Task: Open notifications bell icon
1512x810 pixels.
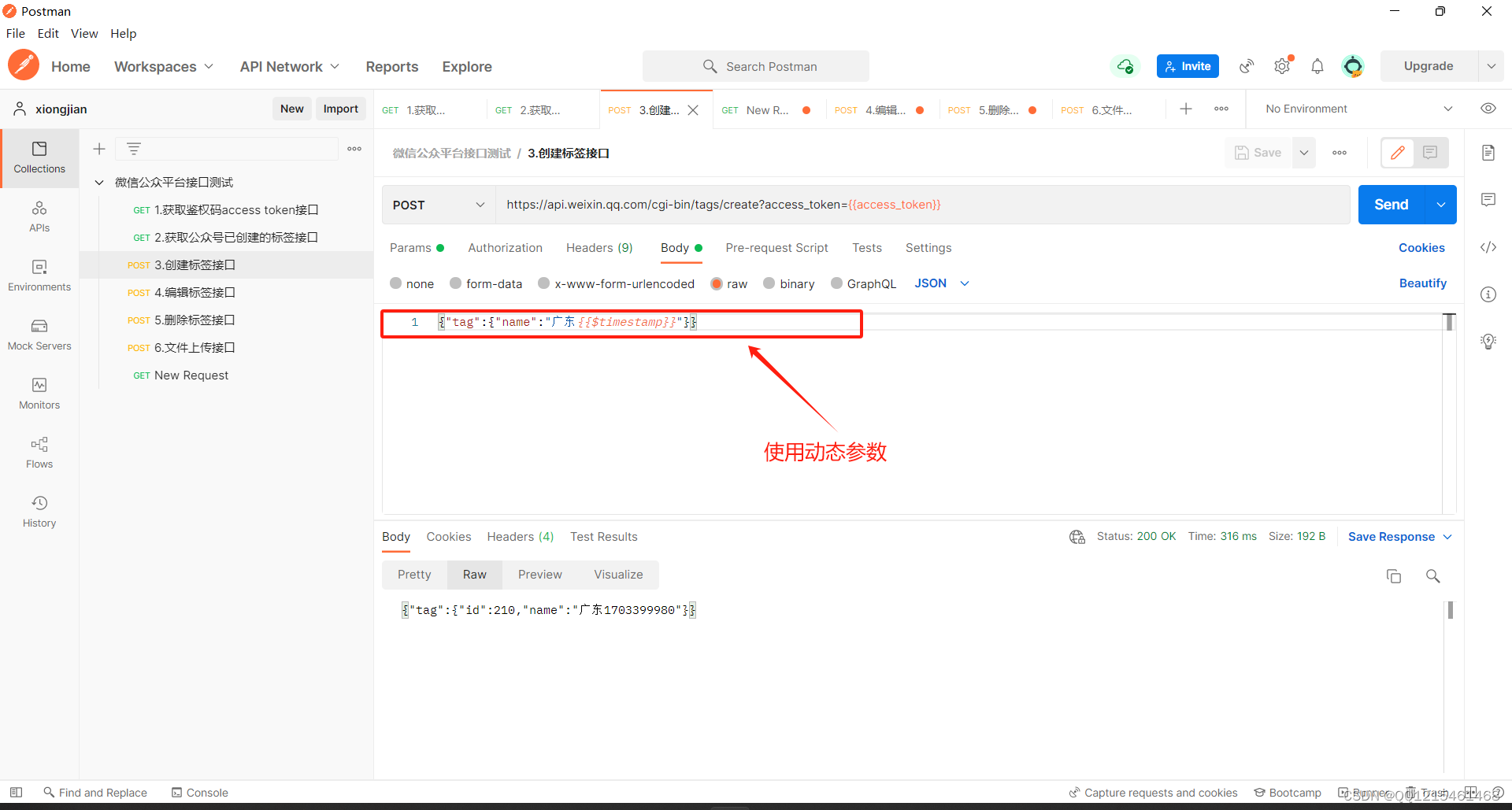Action: [1317, 66]
